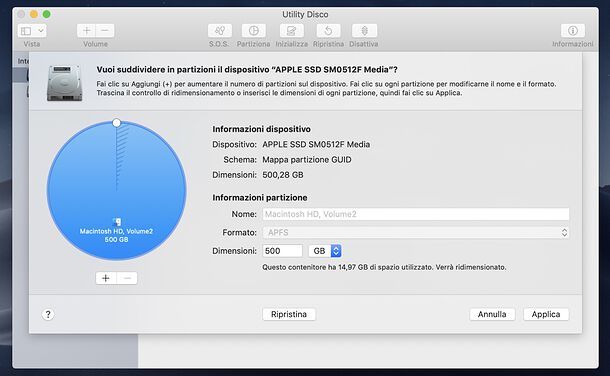Image resolution: width=610 pixels, height=376 pixels.
Task: Remove partition with minus button below chart
Action: pos(127,278)
